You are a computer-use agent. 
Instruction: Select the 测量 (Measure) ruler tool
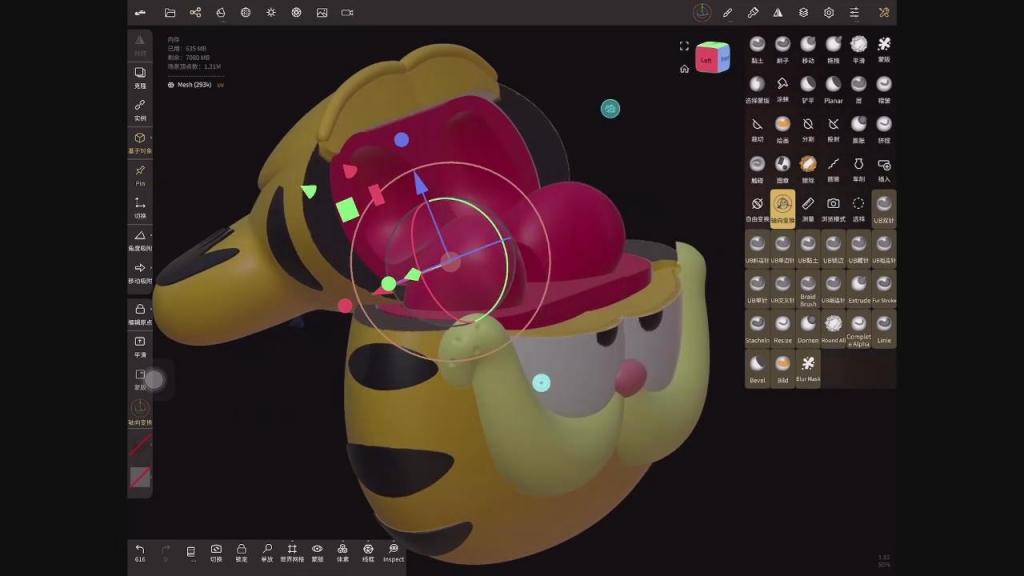click(x=808, y=209)
